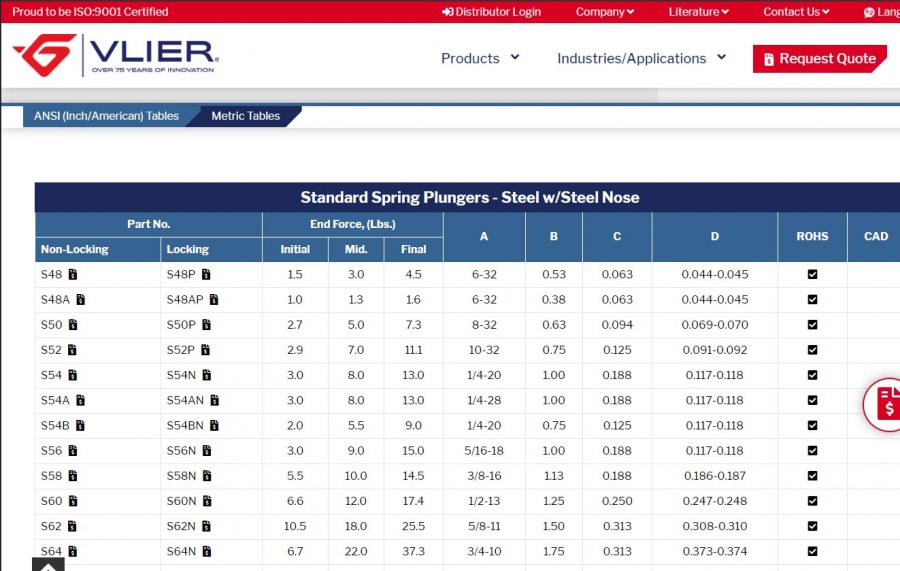The width and height of the screenshot is (900, 571).
Task: Open the Contact Us dropdown menu
Action: (x=796, y=11)
